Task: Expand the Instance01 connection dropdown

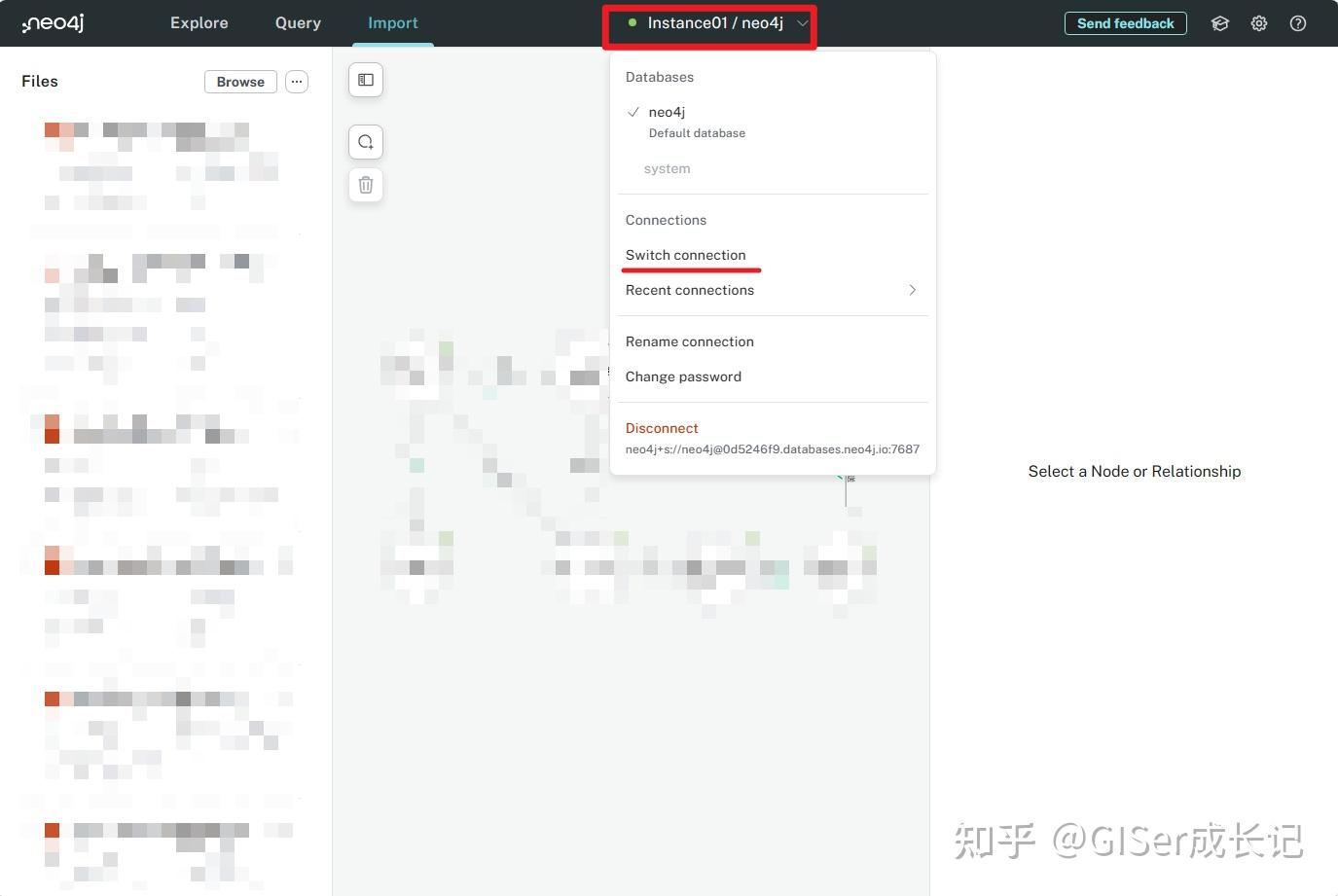Action: (802, 22)
